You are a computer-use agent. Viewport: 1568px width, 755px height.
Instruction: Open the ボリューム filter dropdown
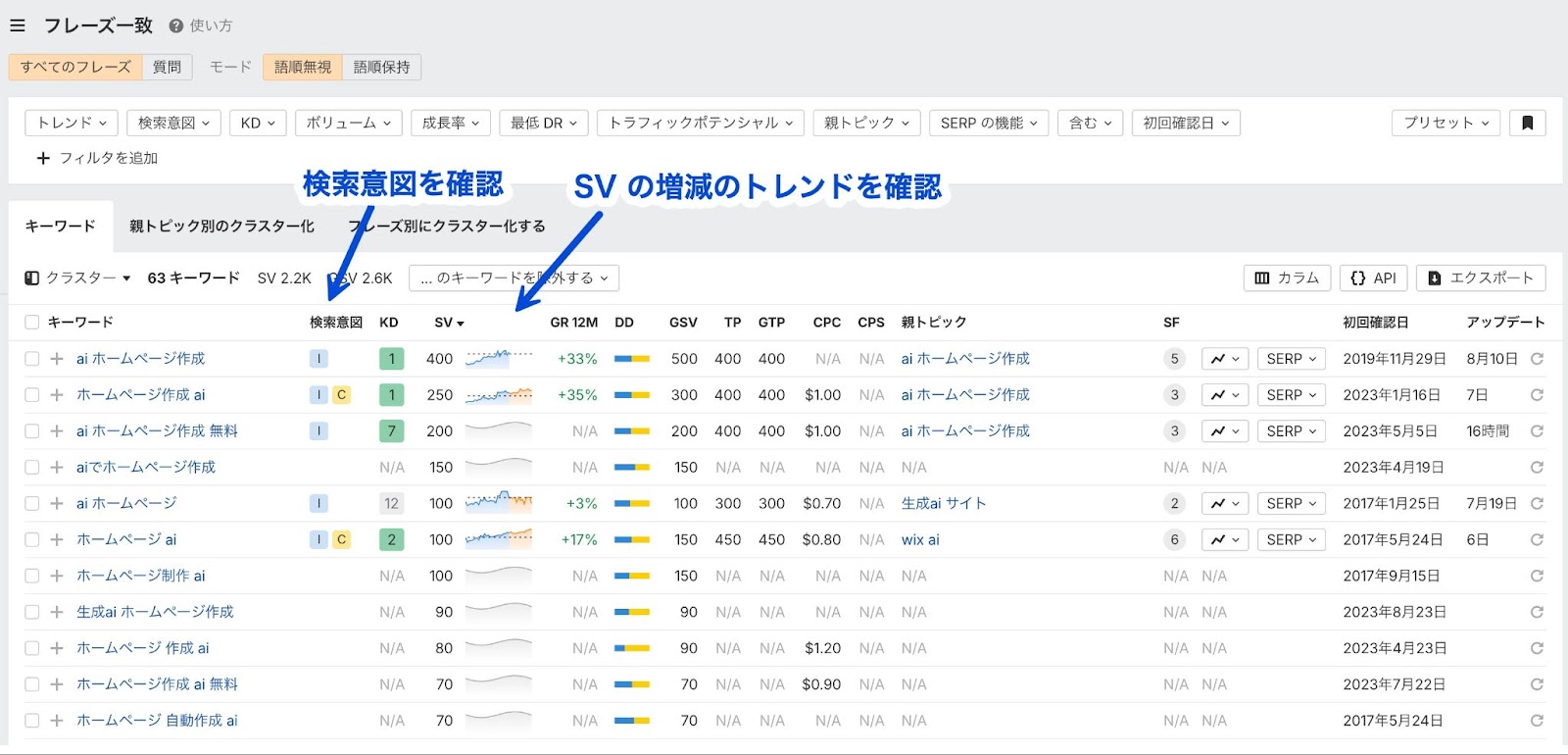(348, 123)
